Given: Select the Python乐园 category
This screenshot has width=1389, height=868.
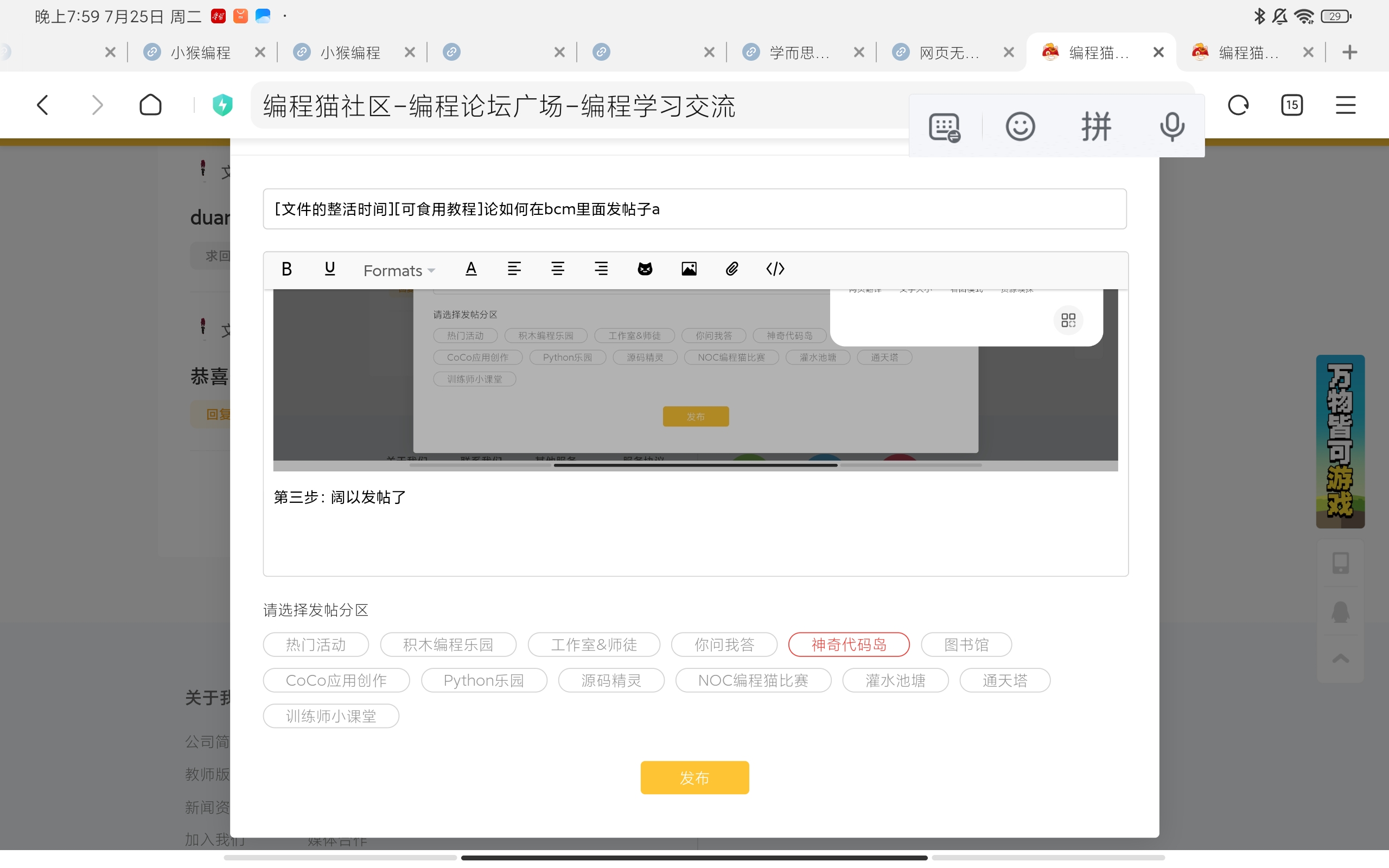Looking at the screenshot, I should click(484, 680).
